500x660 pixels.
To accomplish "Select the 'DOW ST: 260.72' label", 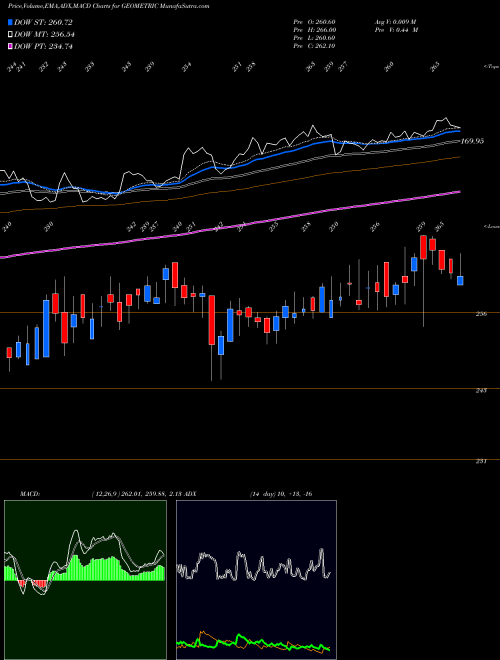I will (43, 22).
